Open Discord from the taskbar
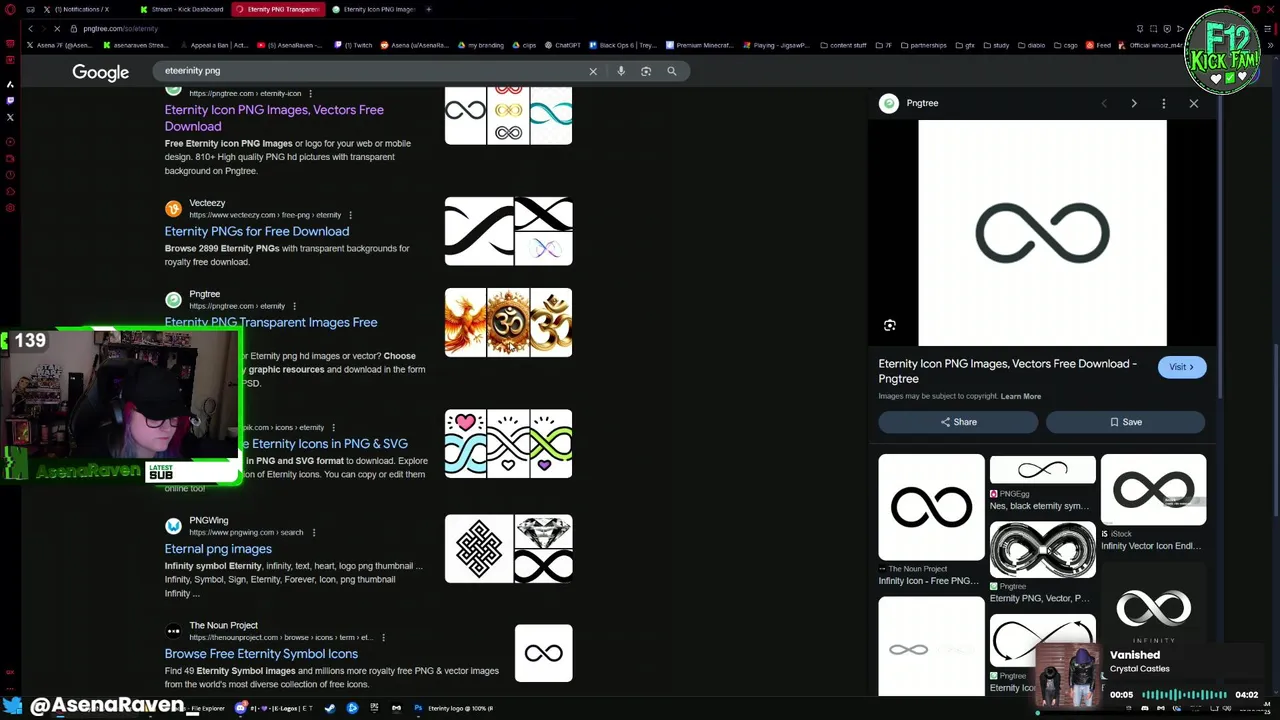 [x=242, y=708]
